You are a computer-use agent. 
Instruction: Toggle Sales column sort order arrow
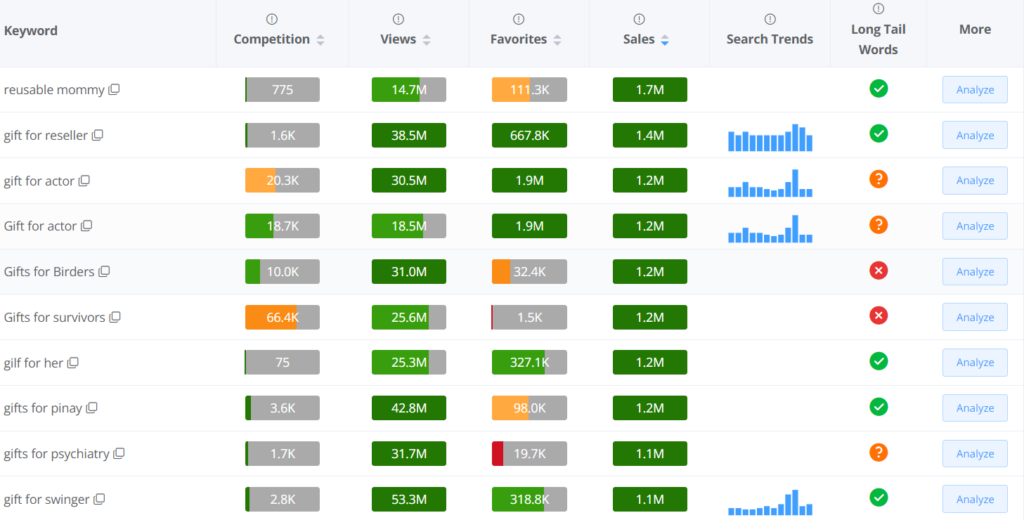pos(665,40)
